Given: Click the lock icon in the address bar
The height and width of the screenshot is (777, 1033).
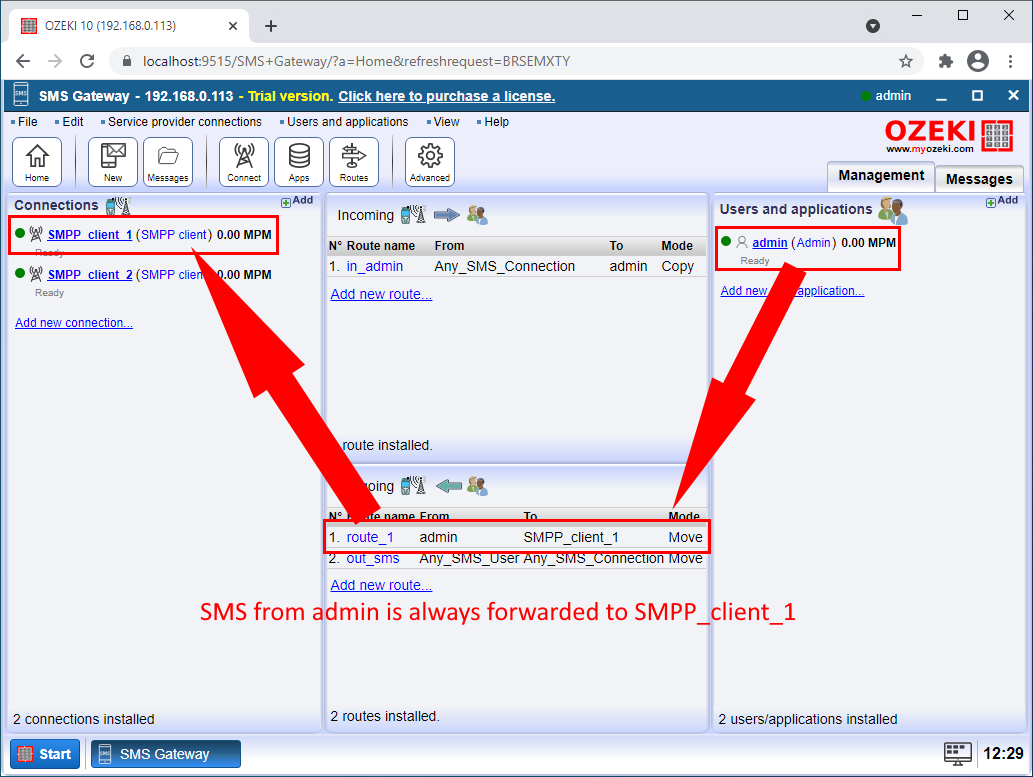Looking at the screenshot, I should pos(127,61).
